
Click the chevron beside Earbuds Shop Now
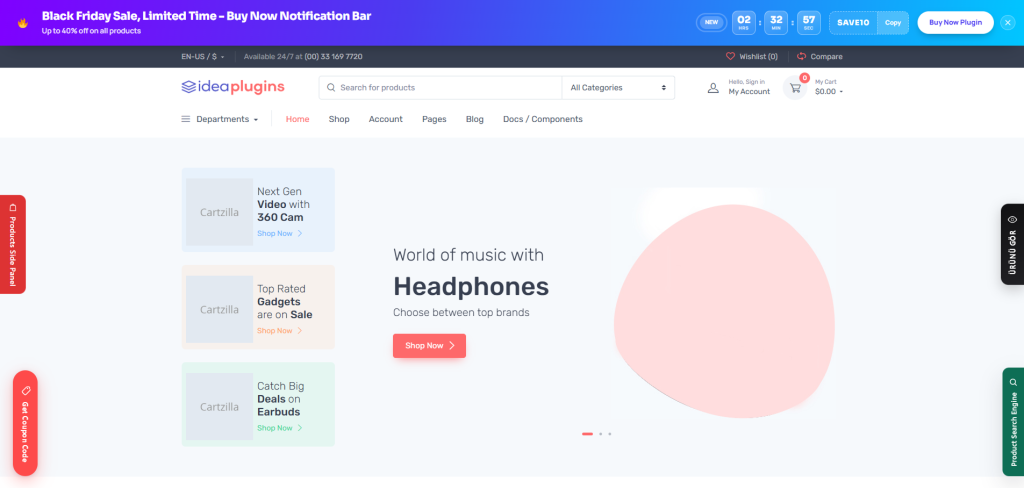point(300,428)
